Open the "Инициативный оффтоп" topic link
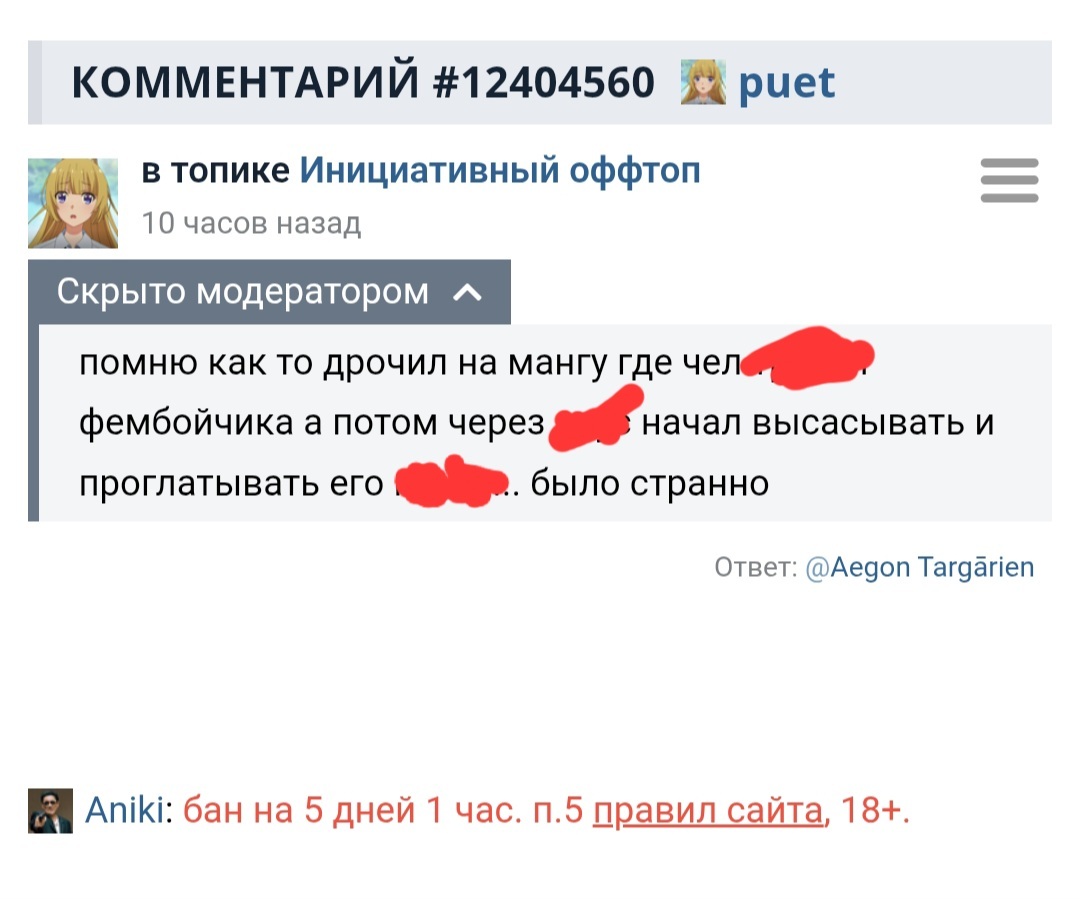This screenshot has height=899, width=1080. [500, 172]
